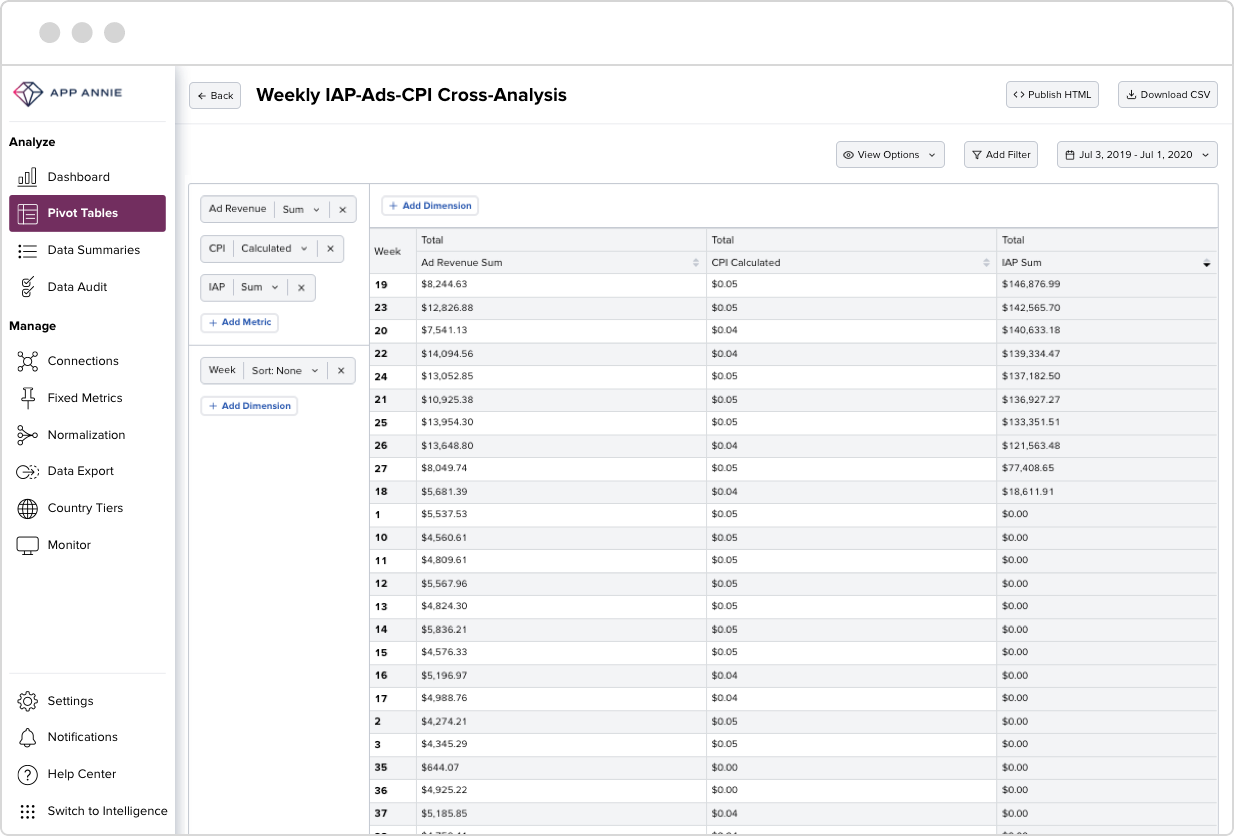Image resolution: width=1234 pixels, height=836 pixels.
Task: Open the Week Sort: None dropdown
Action: click(285, 371)
